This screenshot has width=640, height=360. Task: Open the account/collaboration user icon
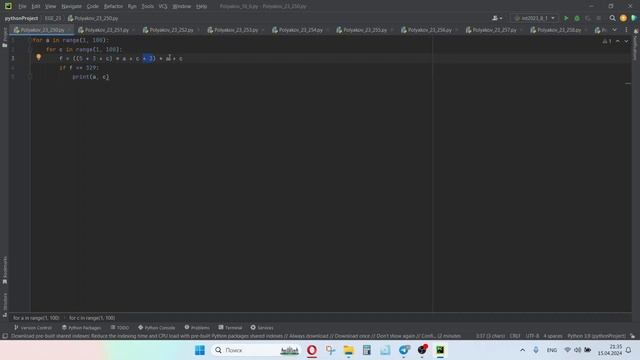click(x=497, y=18)
